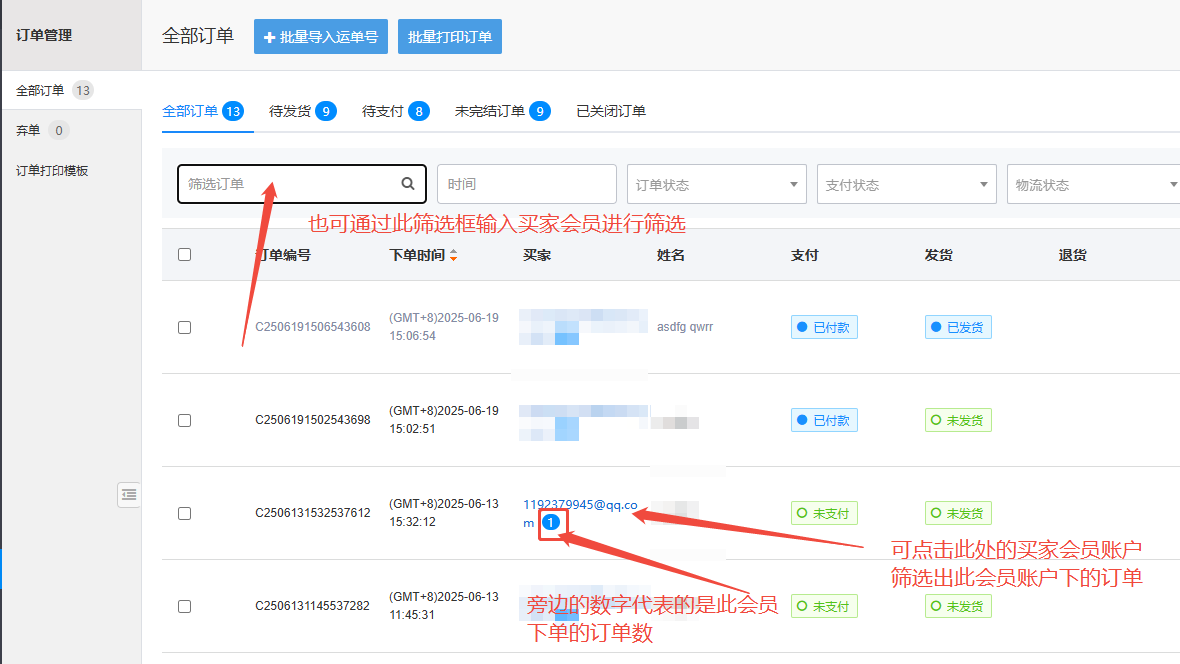Switch to the 已关闭订单 tab
The width and height of the screenshot is (1180, 664).
click(x=611, y=111)
